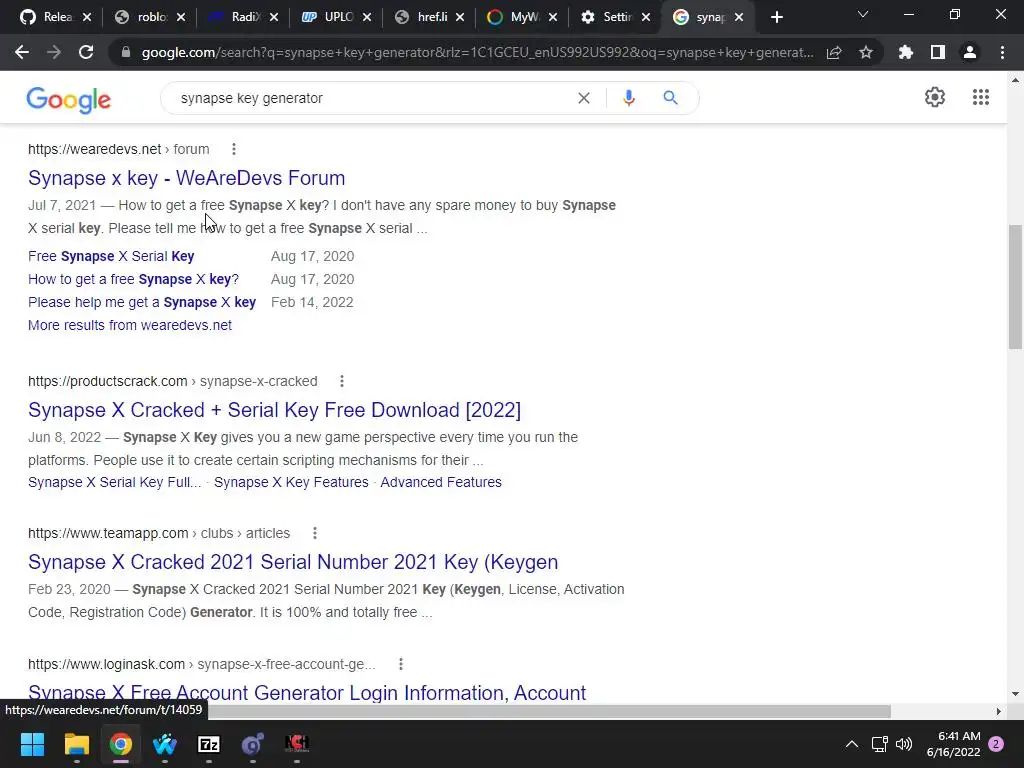This screenshot has height=768, width=1024.
Task: Close the UPLOAD tab
Action: (x=367, y=17)
